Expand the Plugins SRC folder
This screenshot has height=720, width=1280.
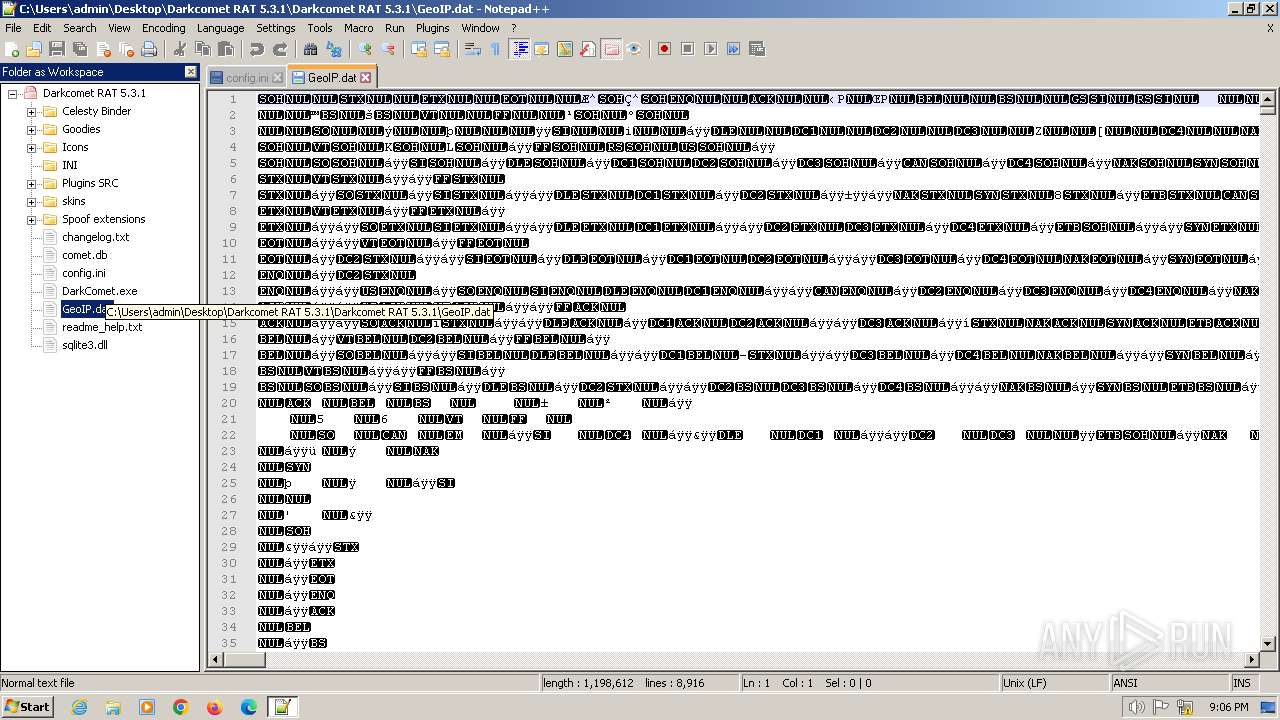tap(31, 183)
